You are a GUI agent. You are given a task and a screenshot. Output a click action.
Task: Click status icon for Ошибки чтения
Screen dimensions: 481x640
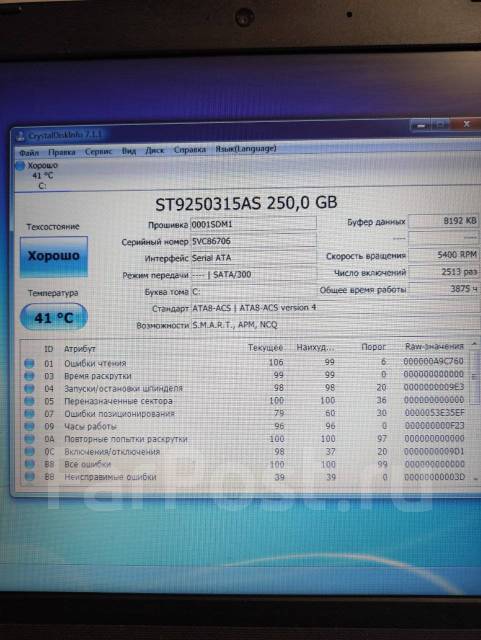29,363
